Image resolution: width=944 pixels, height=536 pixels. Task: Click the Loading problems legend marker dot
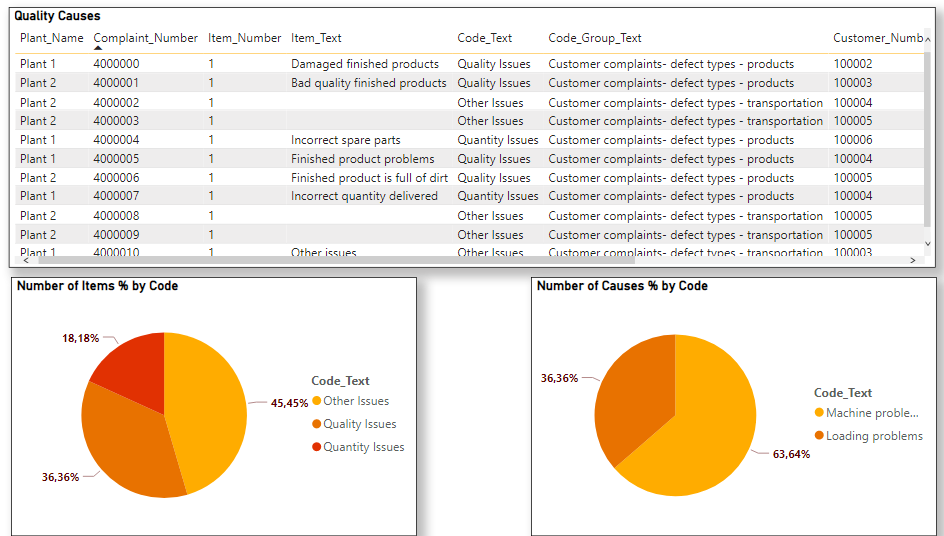(820, 436)
